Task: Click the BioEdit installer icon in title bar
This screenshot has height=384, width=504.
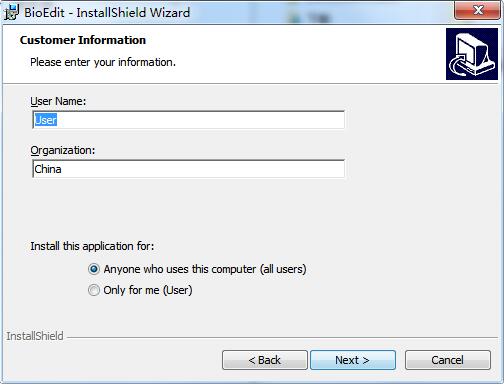Action: pos(12,12)
